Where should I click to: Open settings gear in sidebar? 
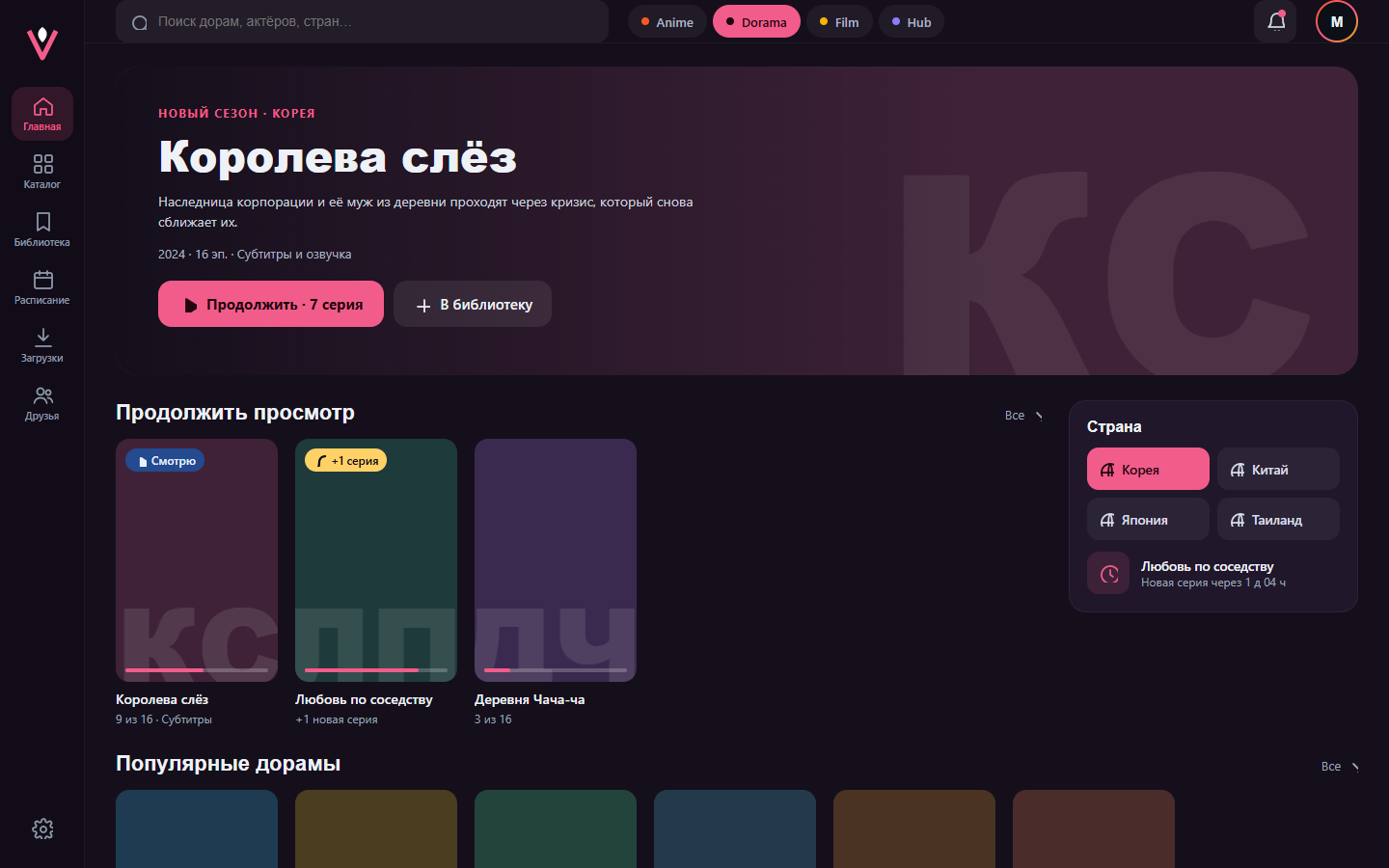[42, 828]
